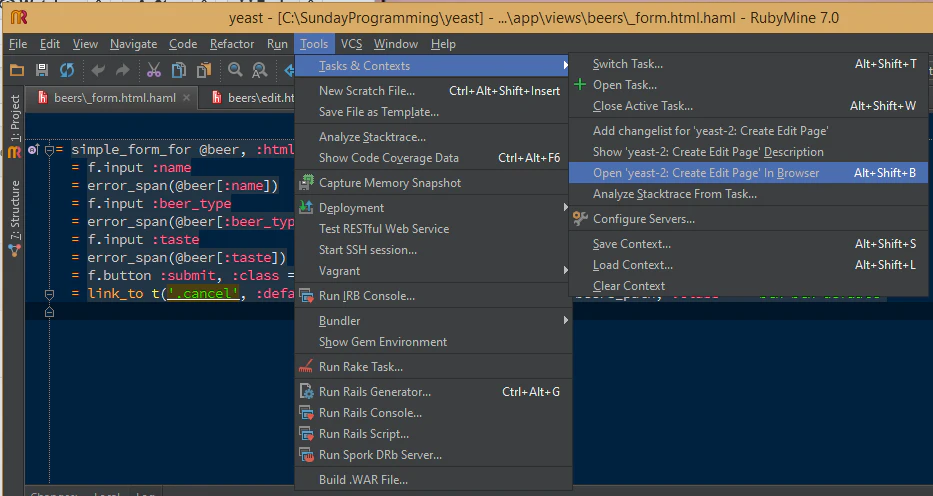Open the View menu
The height and width of the screenshot is (496, 933).
coord(85,44)
